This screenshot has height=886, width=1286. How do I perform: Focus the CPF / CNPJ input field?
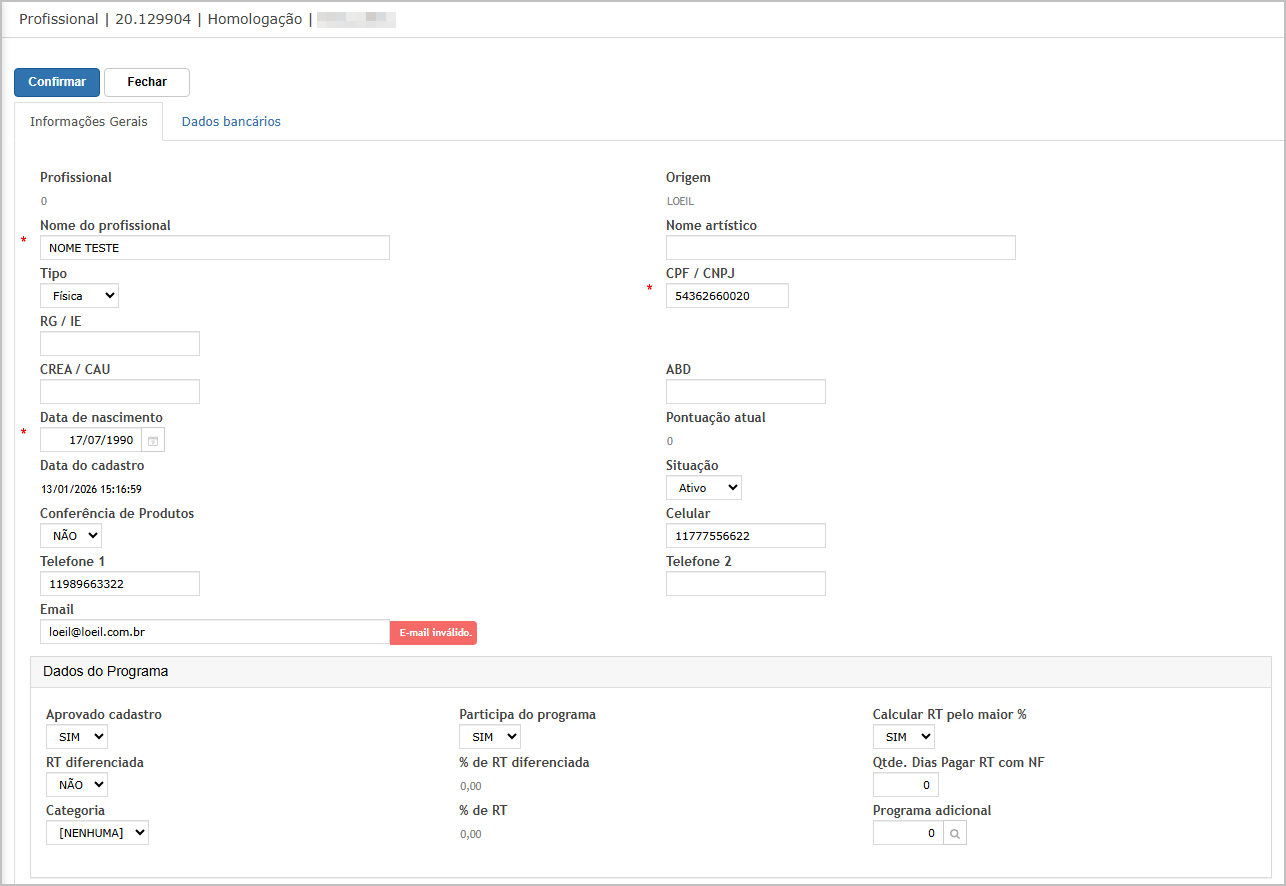point(727,296)
